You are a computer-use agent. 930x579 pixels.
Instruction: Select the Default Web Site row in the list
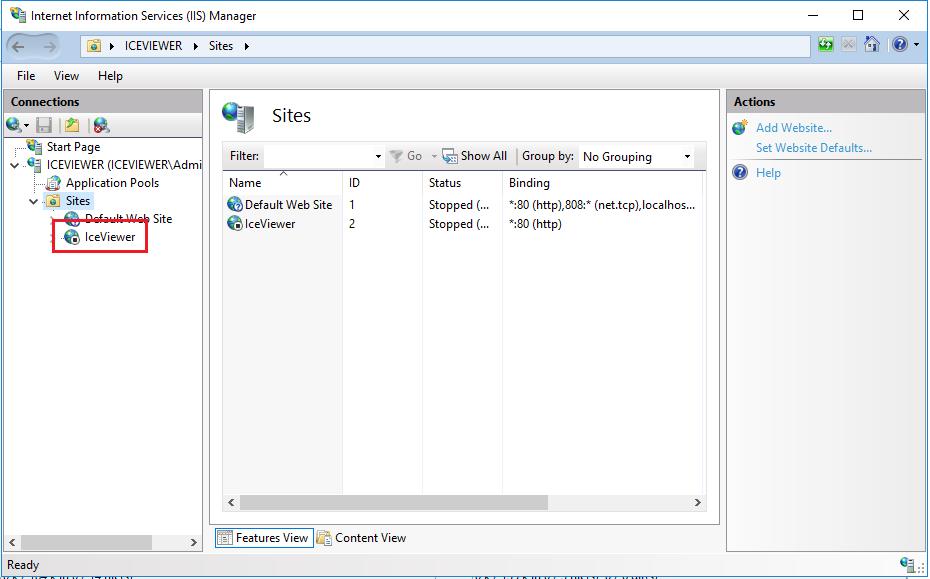point(463,205)
